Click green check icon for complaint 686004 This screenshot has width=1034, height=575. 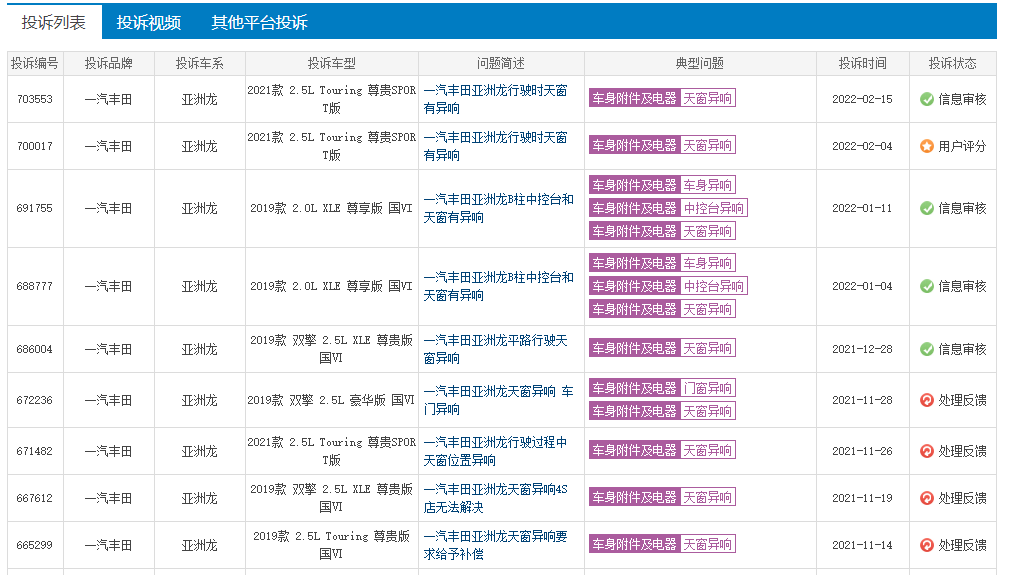[x=927, y=349]
